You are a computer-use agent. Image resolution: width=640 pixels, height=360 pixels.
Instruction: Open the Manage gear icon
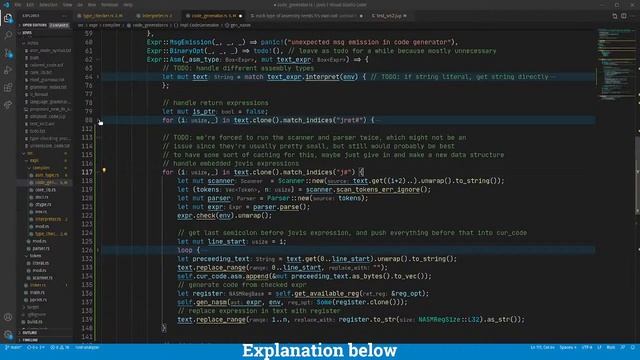8,334
